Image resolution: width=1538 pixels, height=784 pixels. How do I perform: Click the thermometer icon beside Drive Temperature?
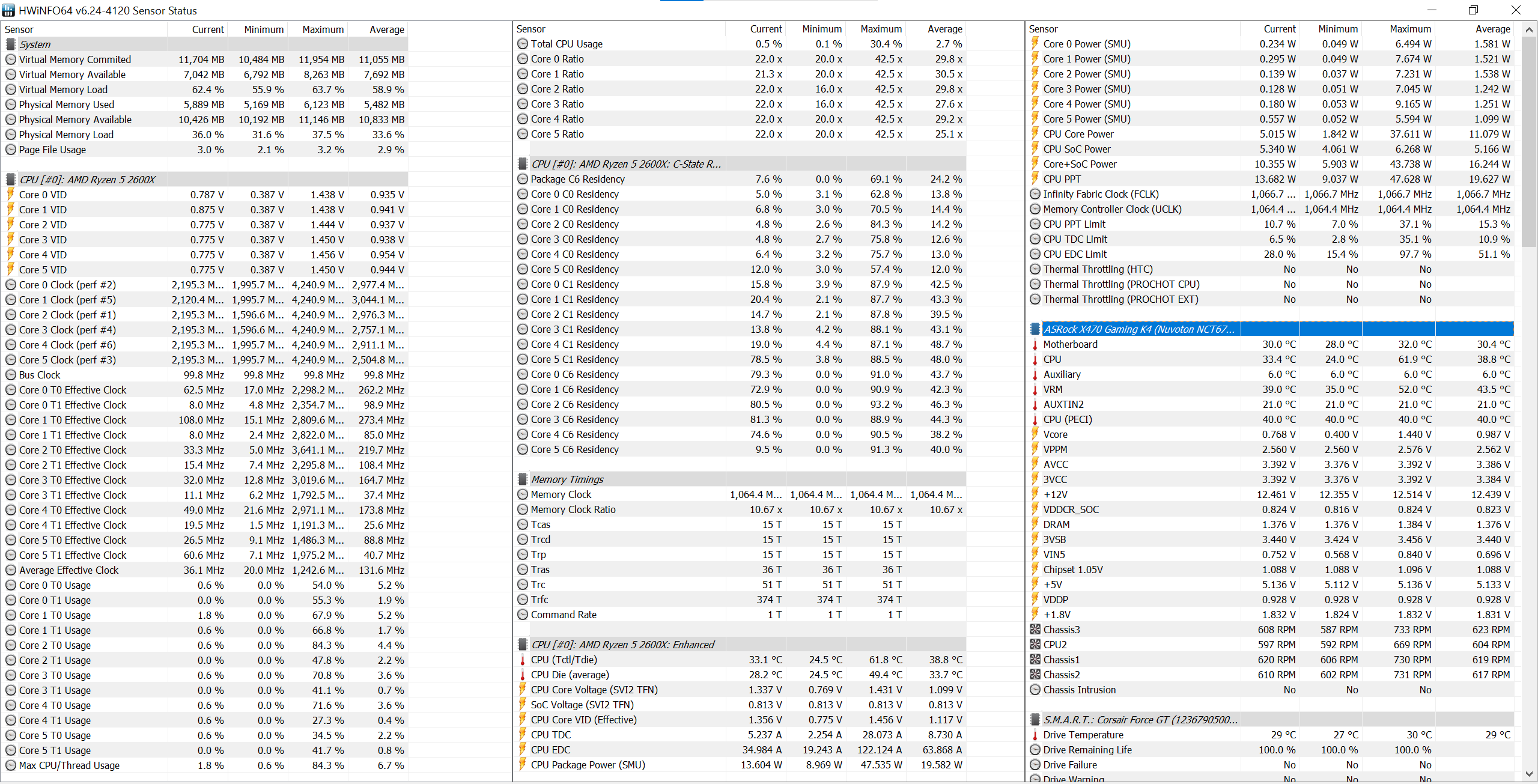click(x=1035, y=735)
